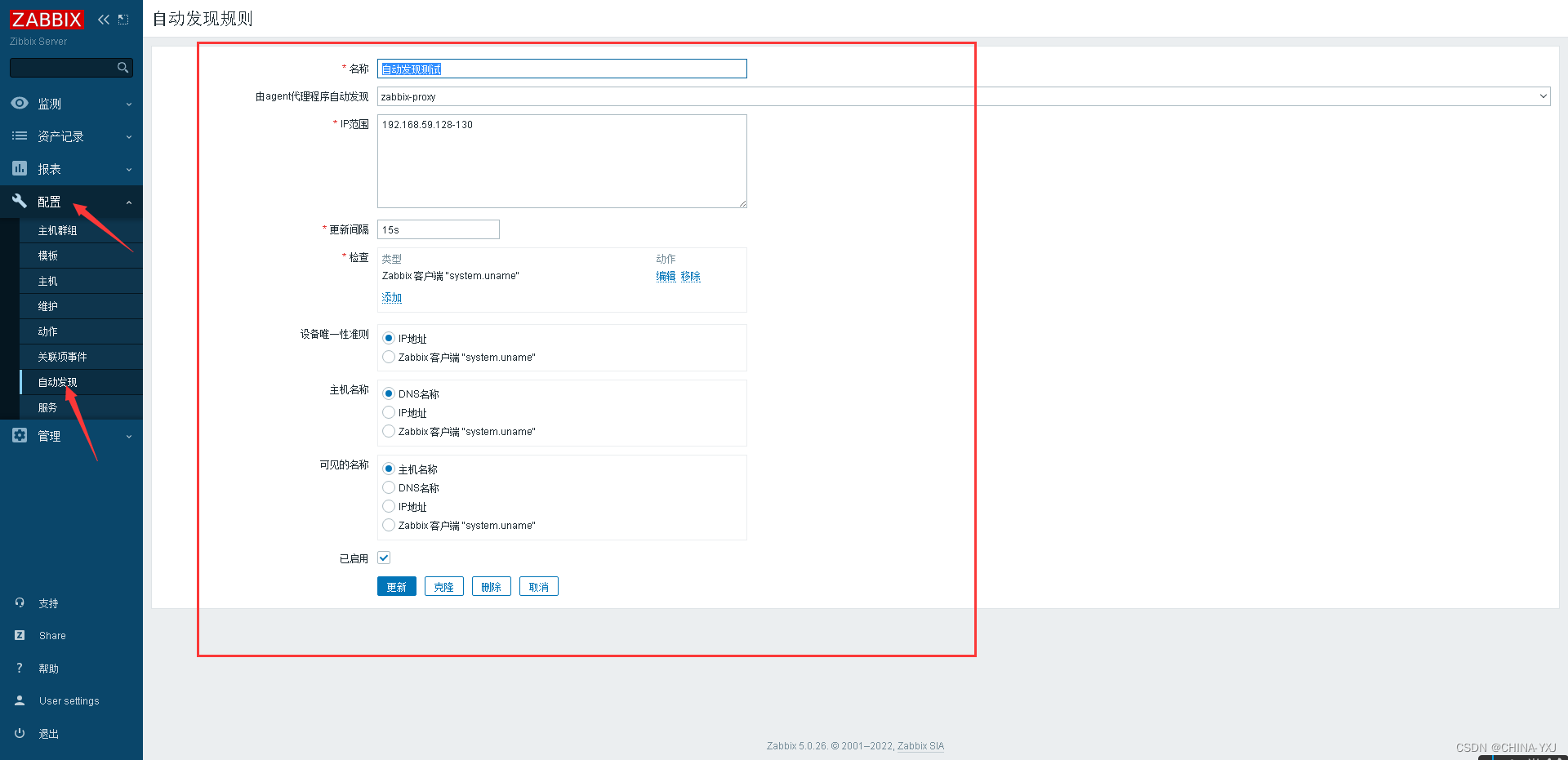Click the 名称 input field
The image size is (1568, 760).
pos(562,69)
